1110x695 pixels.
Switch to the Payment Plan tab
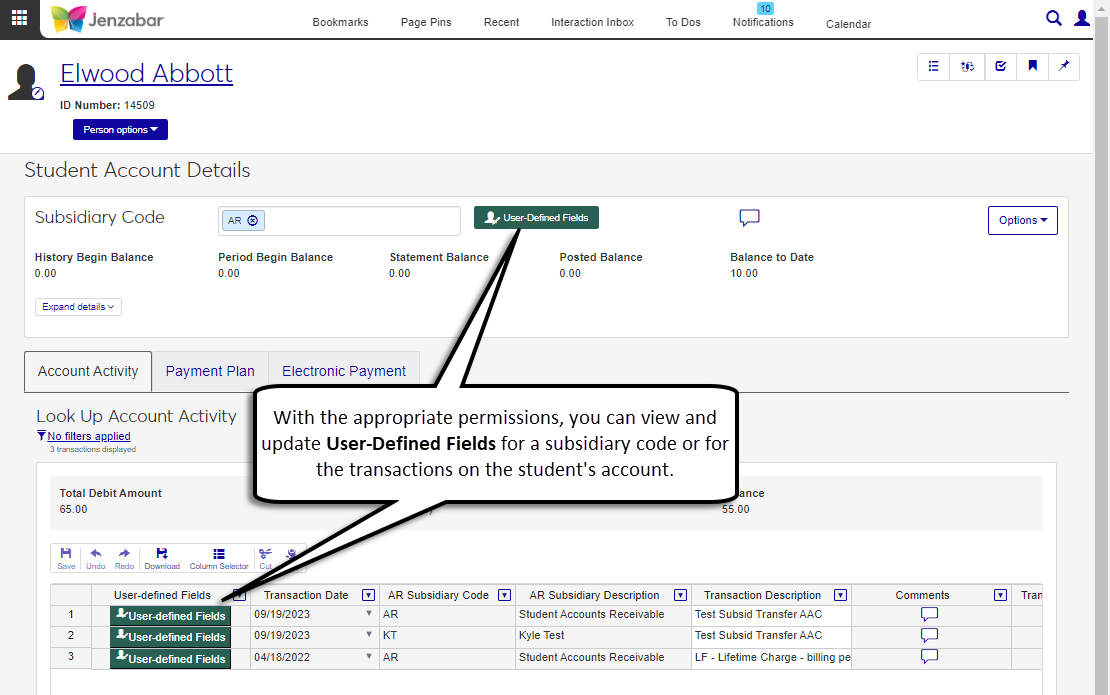(210, 371)
